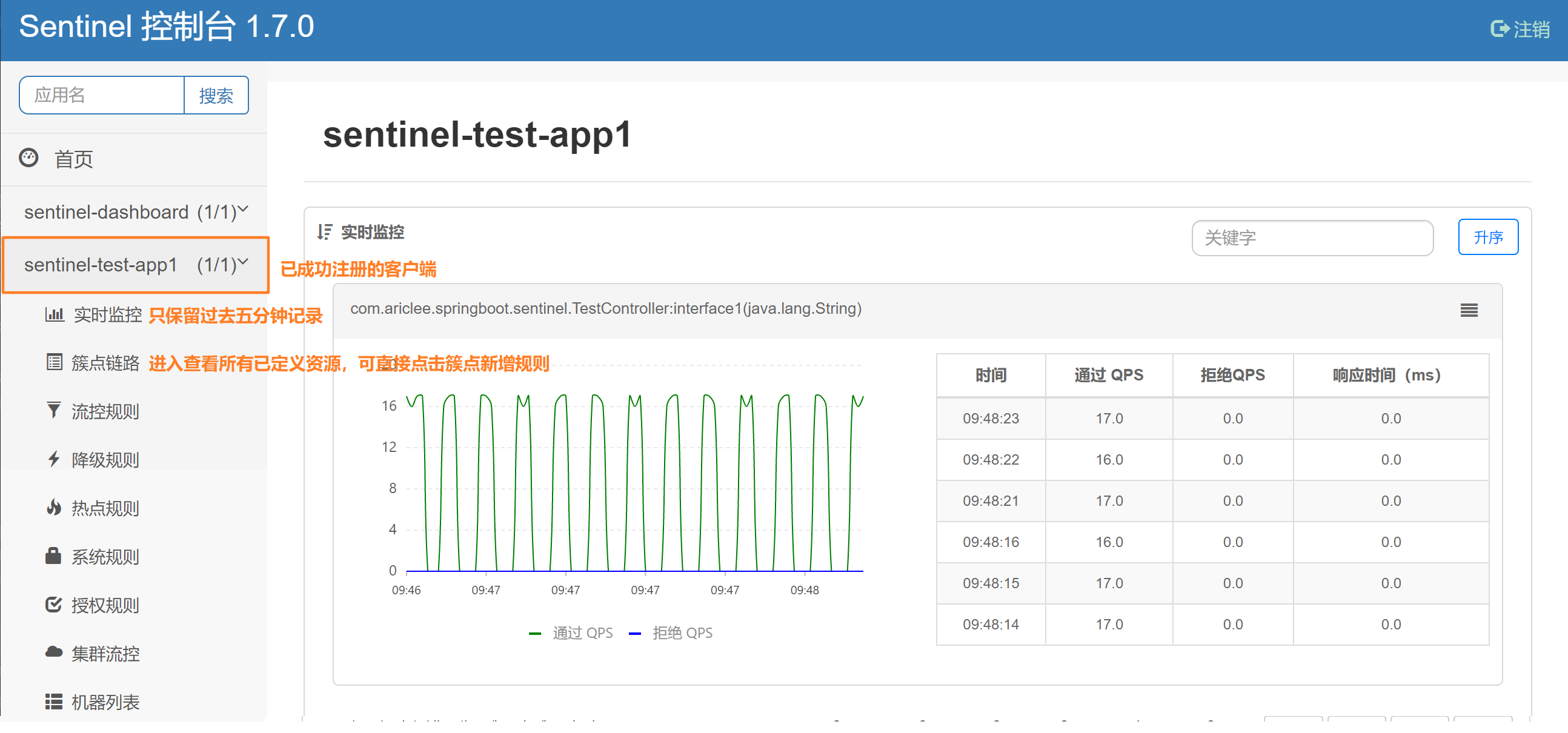Image resolution: width=1568 pixels, height=733 pixels.
Task: Click the lock icon for 系统规则
Action: (x=53, y=556)
